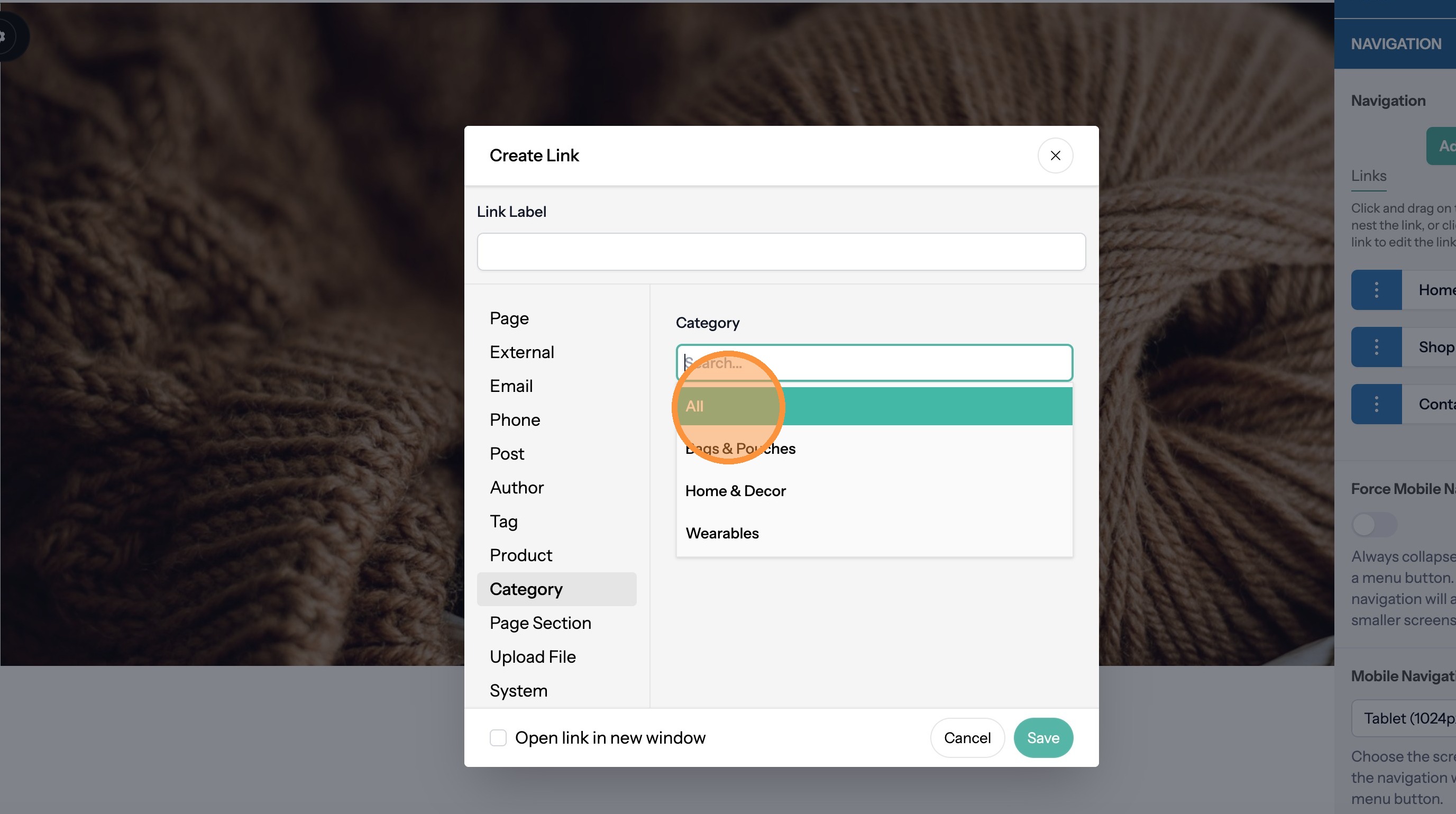Close the Create Link dialog
Viewport: 1456px width, 814px height.
pos(1055,156)
